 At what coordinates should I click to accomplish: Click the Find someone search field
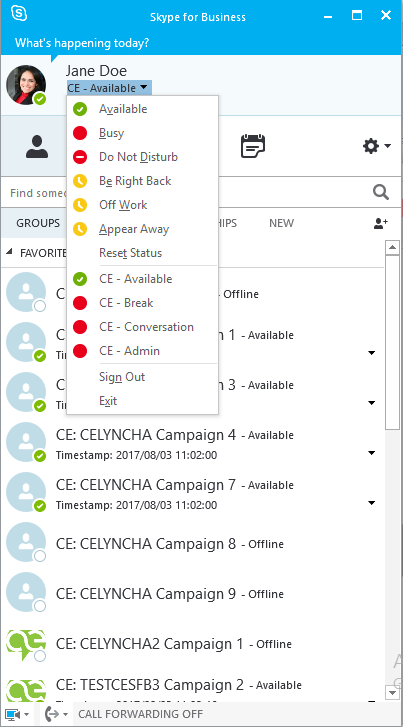pyautogui.click(x=186, y=192)
